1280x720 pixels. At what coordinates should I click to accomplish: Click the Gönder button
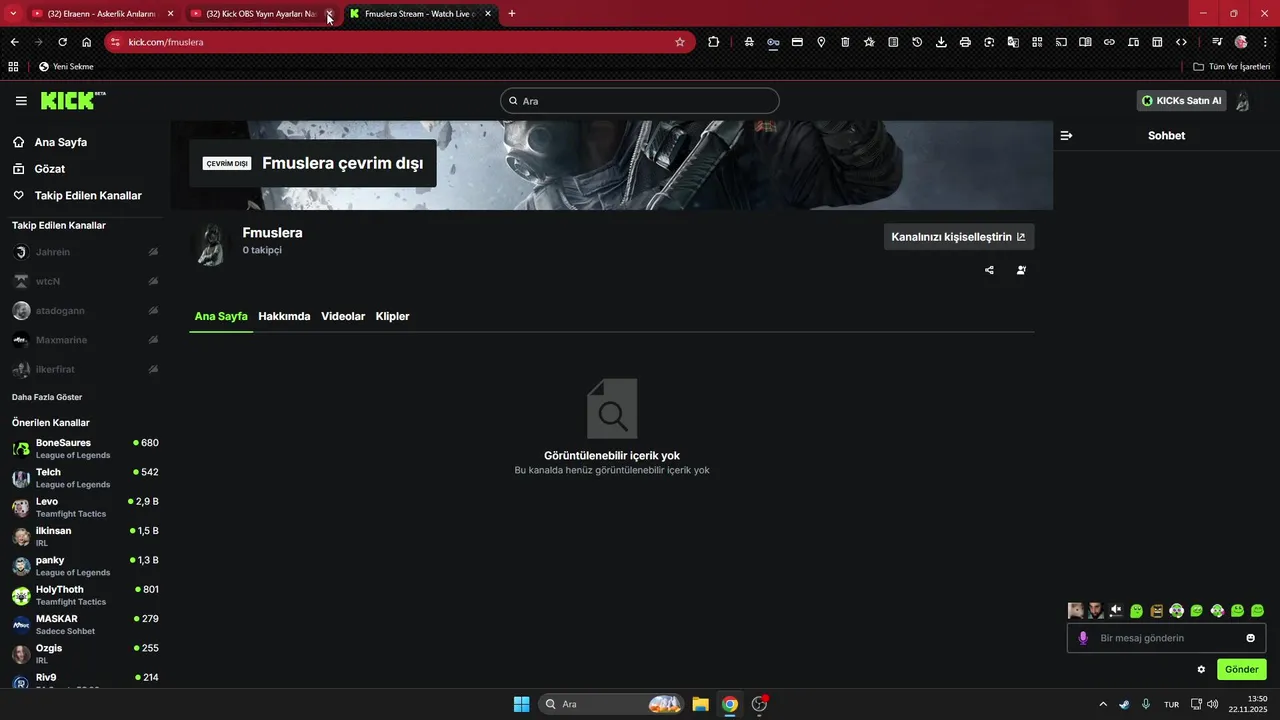1242,669
